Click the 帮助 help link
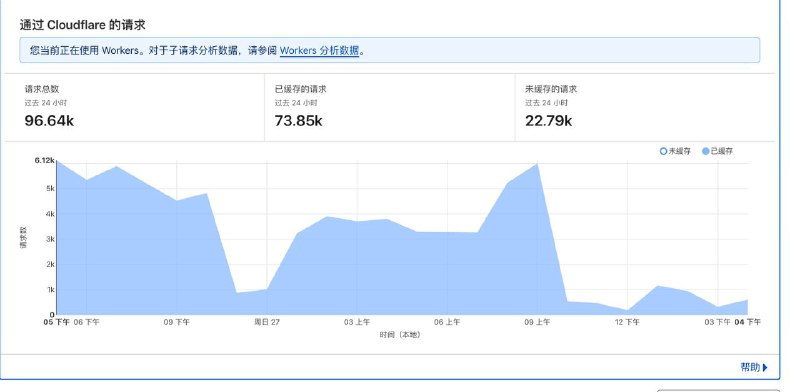The image size is (800, 392). click(750, 367)
